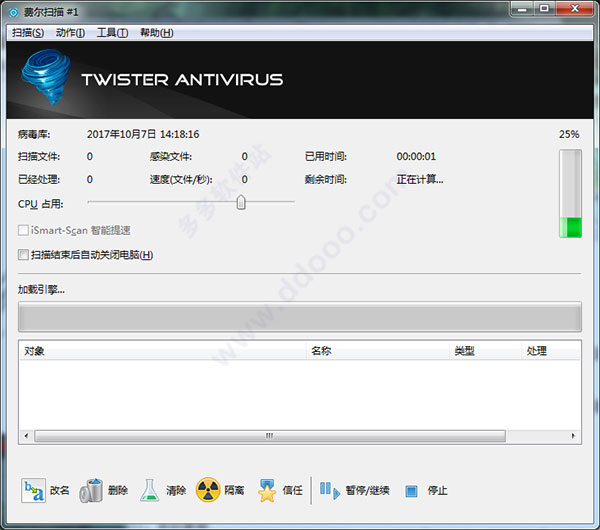The height and width of the screenshot is (530, 600).
Task: Toggle 扫描结束后自动关闭电脑 checkbox
Action: [x=23, y=254]
